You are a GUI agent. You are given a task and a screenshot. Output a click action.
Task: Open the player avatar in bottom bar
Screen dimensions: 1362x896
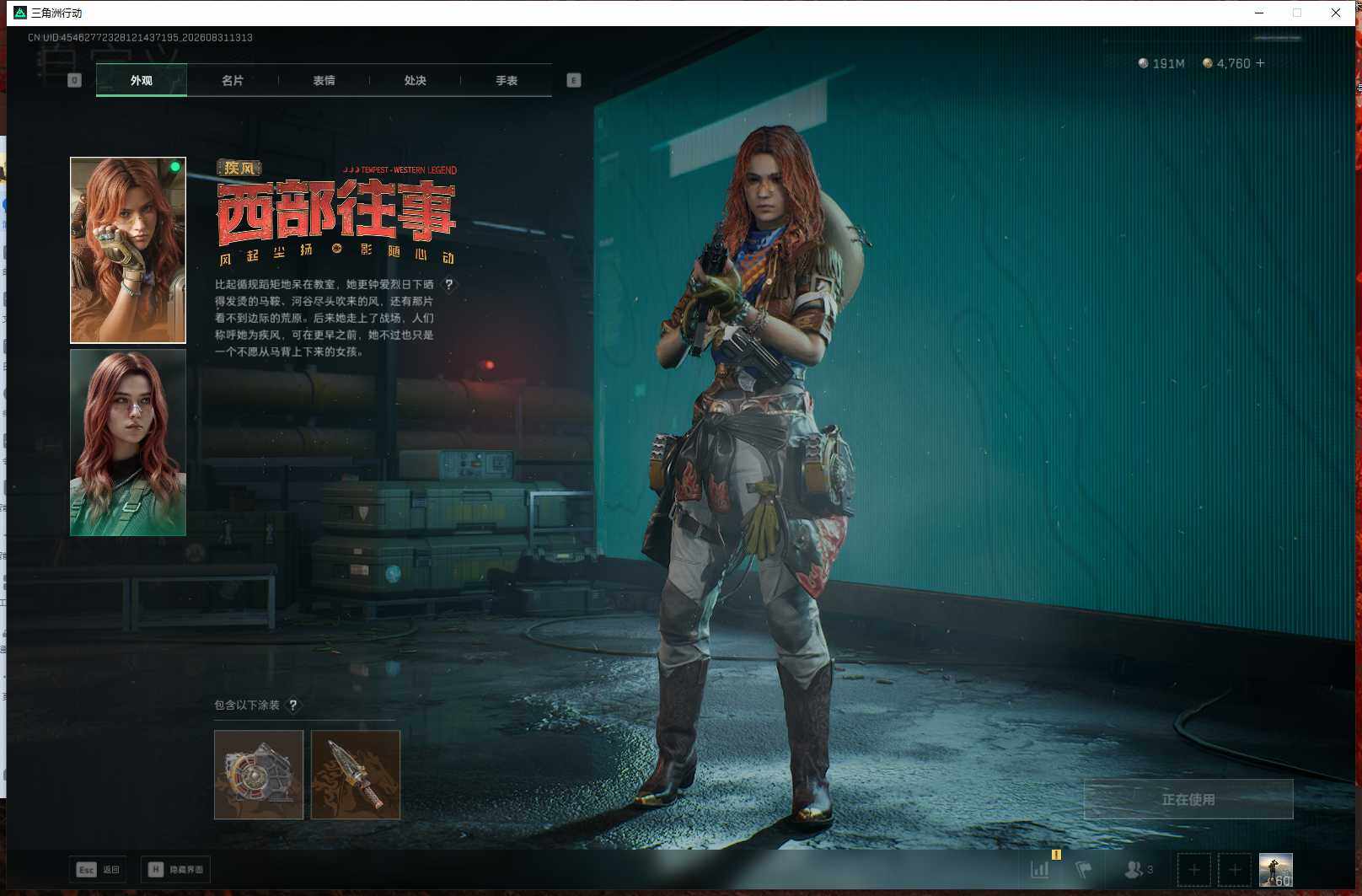point(1275,870)
